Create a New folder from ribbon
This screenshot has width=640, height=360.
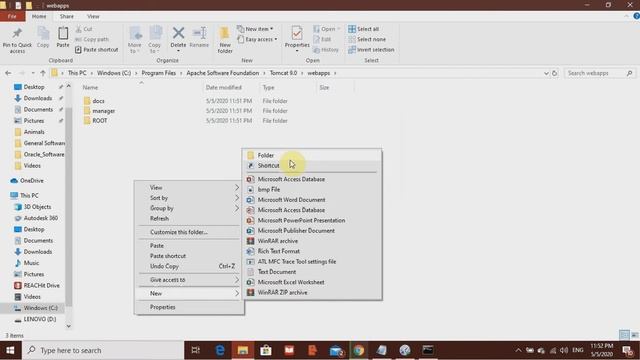tap(225, 40)
